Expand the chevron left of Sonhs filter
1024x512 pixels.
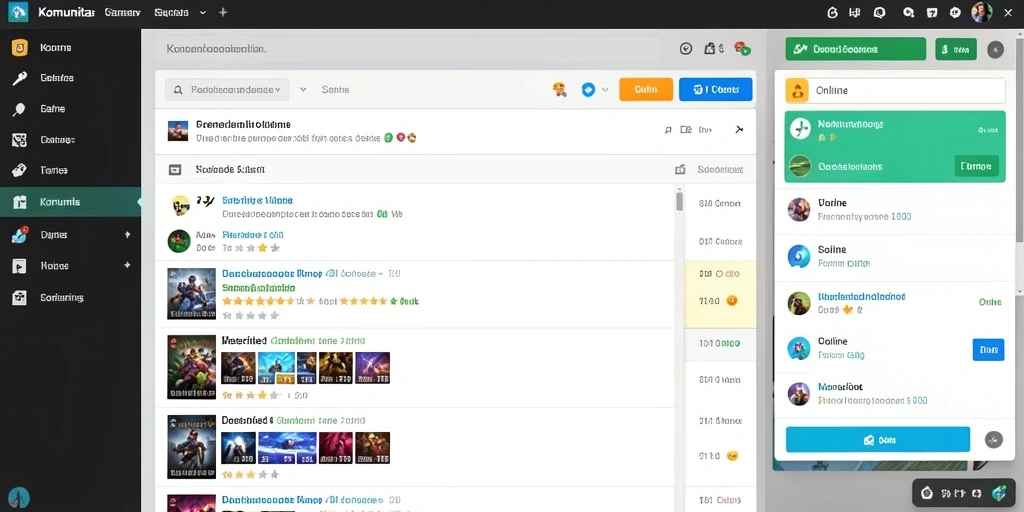click(303, 89)
